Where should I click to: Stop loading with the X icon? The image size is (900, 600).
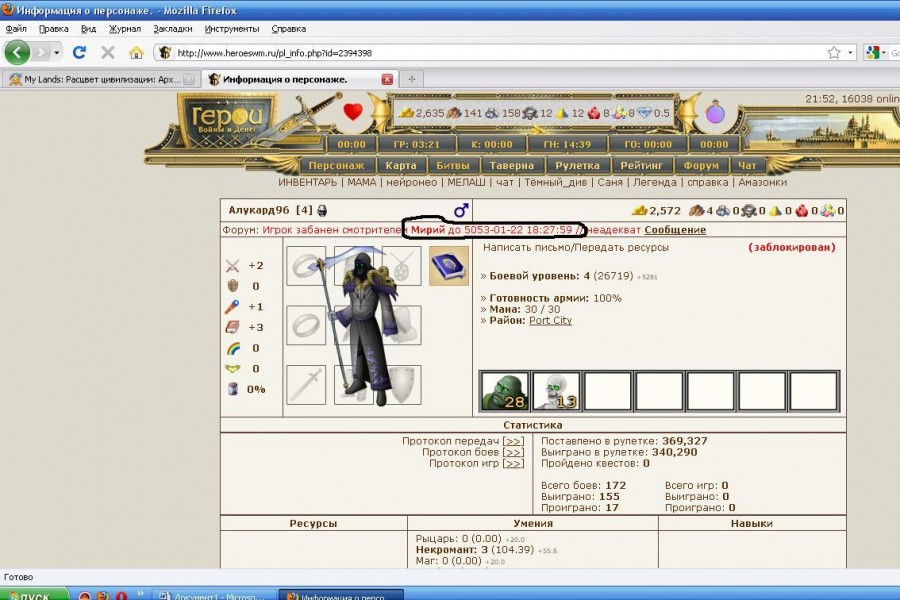(107, 53)
